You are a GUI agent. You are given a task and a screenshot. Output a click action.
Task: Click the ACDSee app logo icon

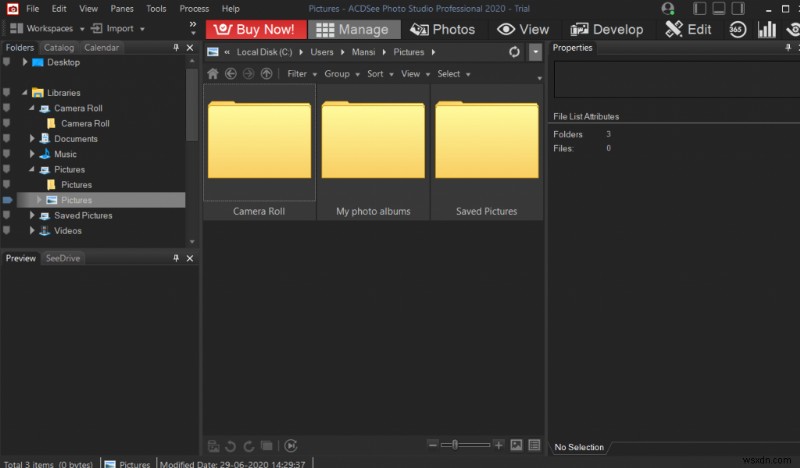tap(12, 9)
